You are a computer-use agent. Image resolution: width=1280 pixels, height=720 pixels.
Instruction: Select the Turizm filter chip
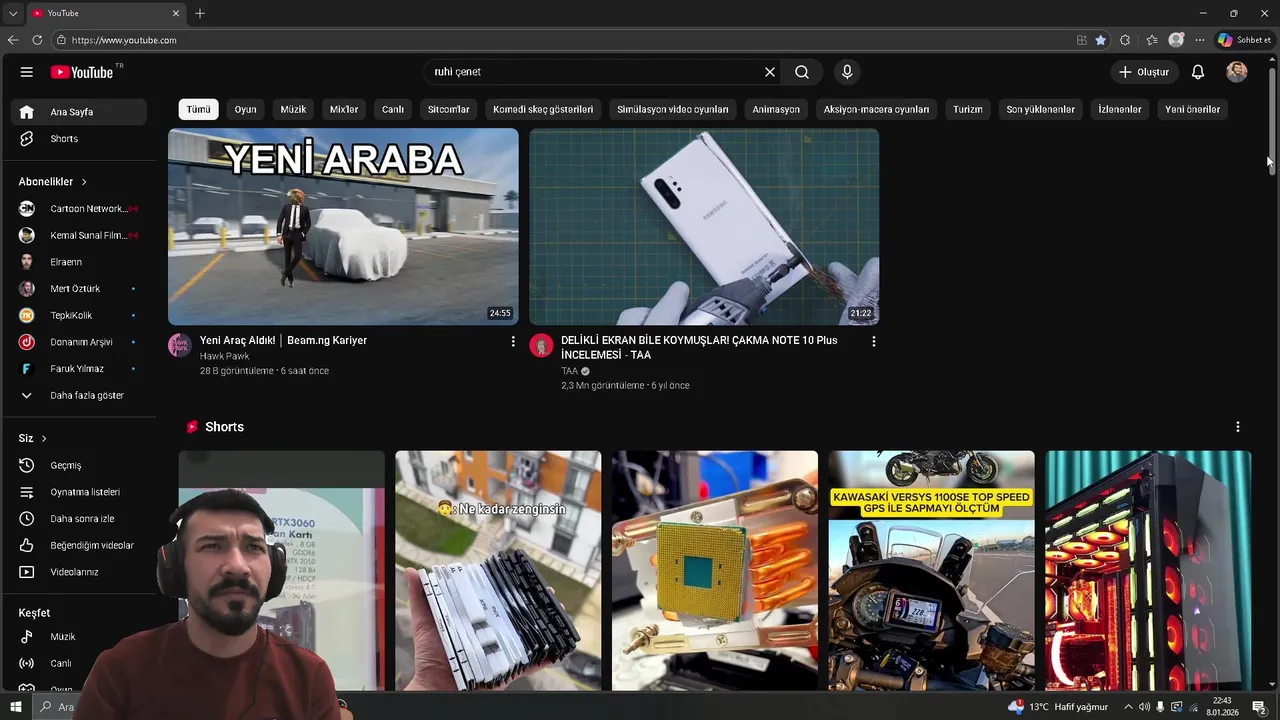[967, 110]
